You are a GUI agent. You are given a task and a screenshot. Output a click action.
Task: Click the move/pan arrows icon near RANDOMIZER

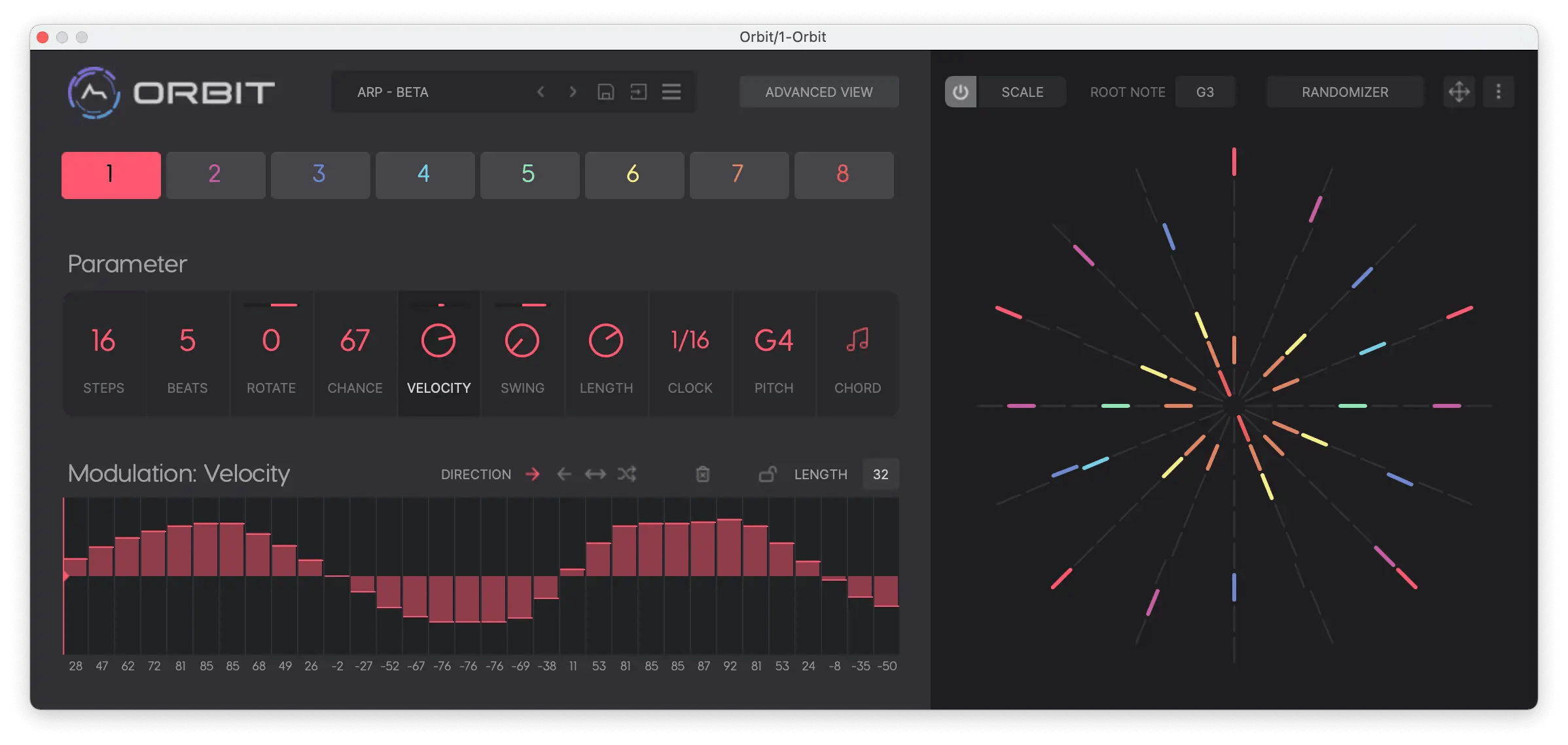[x=1459, y=92]
